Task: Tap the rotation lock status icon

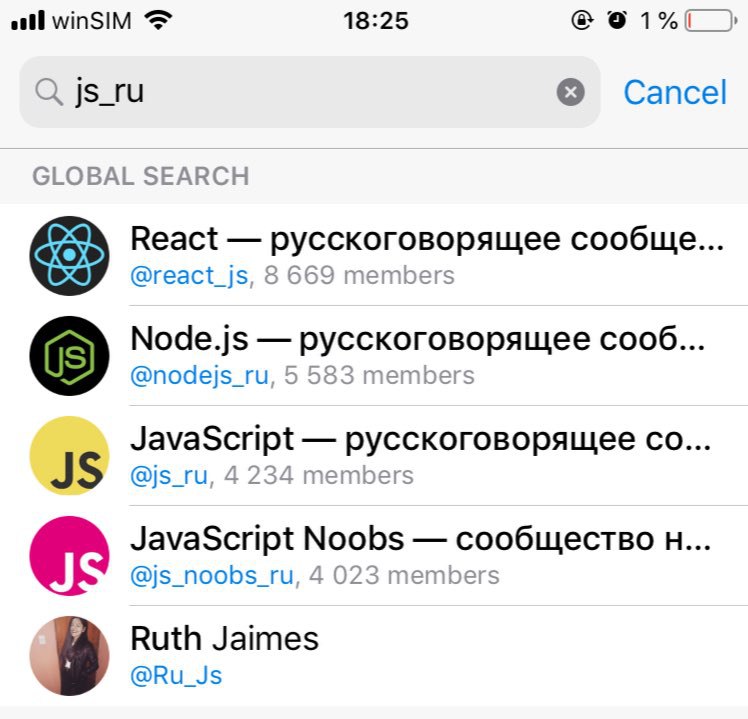Action: [x=582, y=21]
